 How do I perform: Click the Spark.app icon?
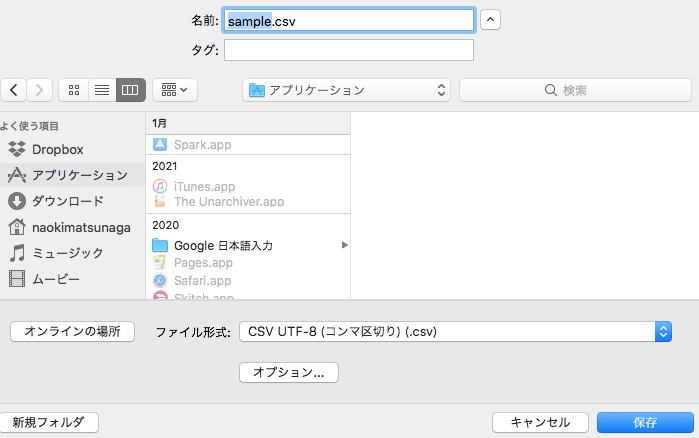tap(160, 144)
